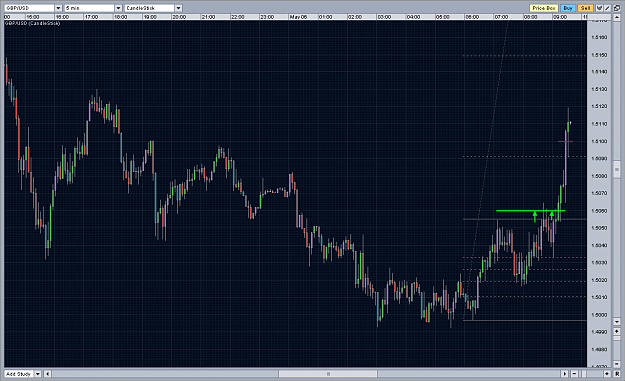
Task: Open the 5 min timeframe dropdown arrow
Action: 118,8
